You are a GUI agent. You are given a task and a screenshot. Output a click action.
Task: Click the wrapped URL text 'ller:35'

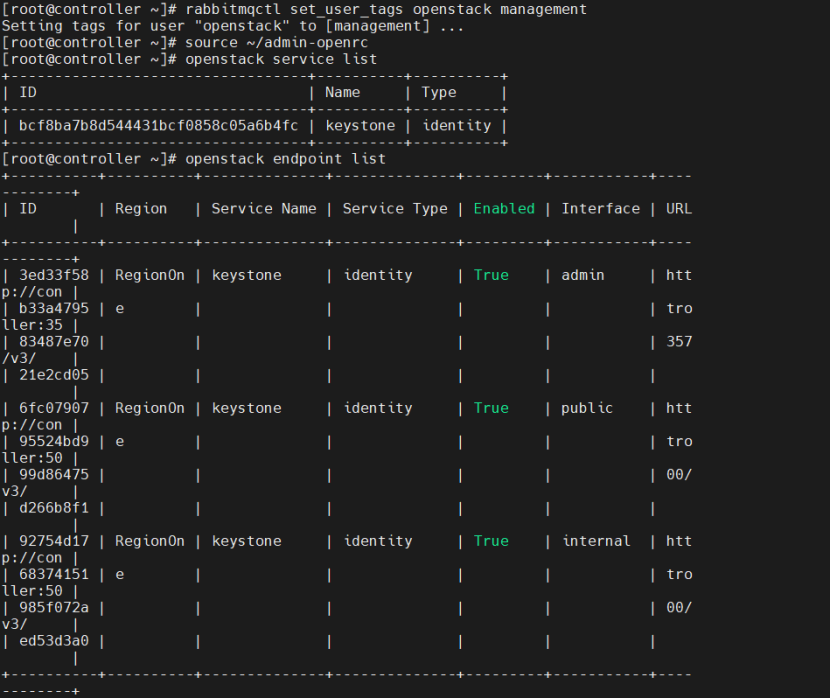(x=32, y=325)
